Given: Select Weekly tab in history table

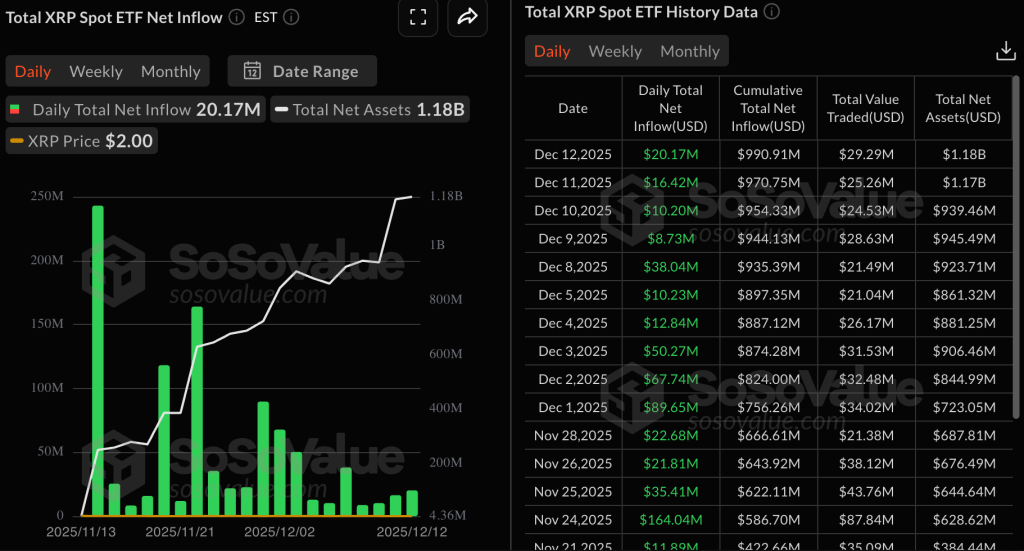Looking at the screenshot, I should (615, 51).
